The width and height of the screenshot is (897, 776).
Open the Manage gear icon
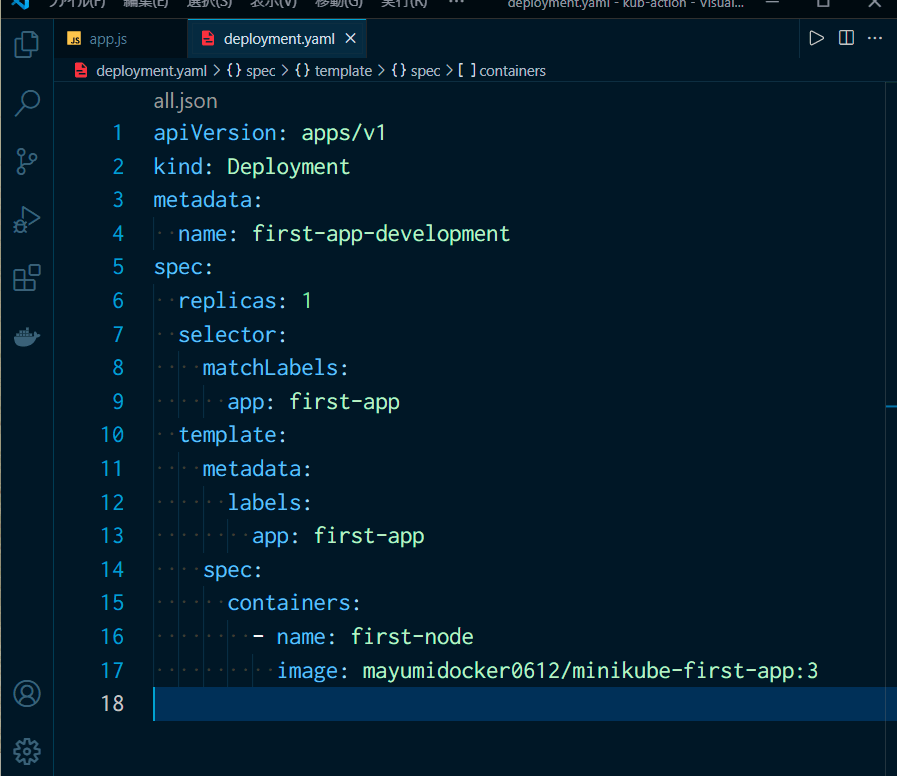[26, 751]
